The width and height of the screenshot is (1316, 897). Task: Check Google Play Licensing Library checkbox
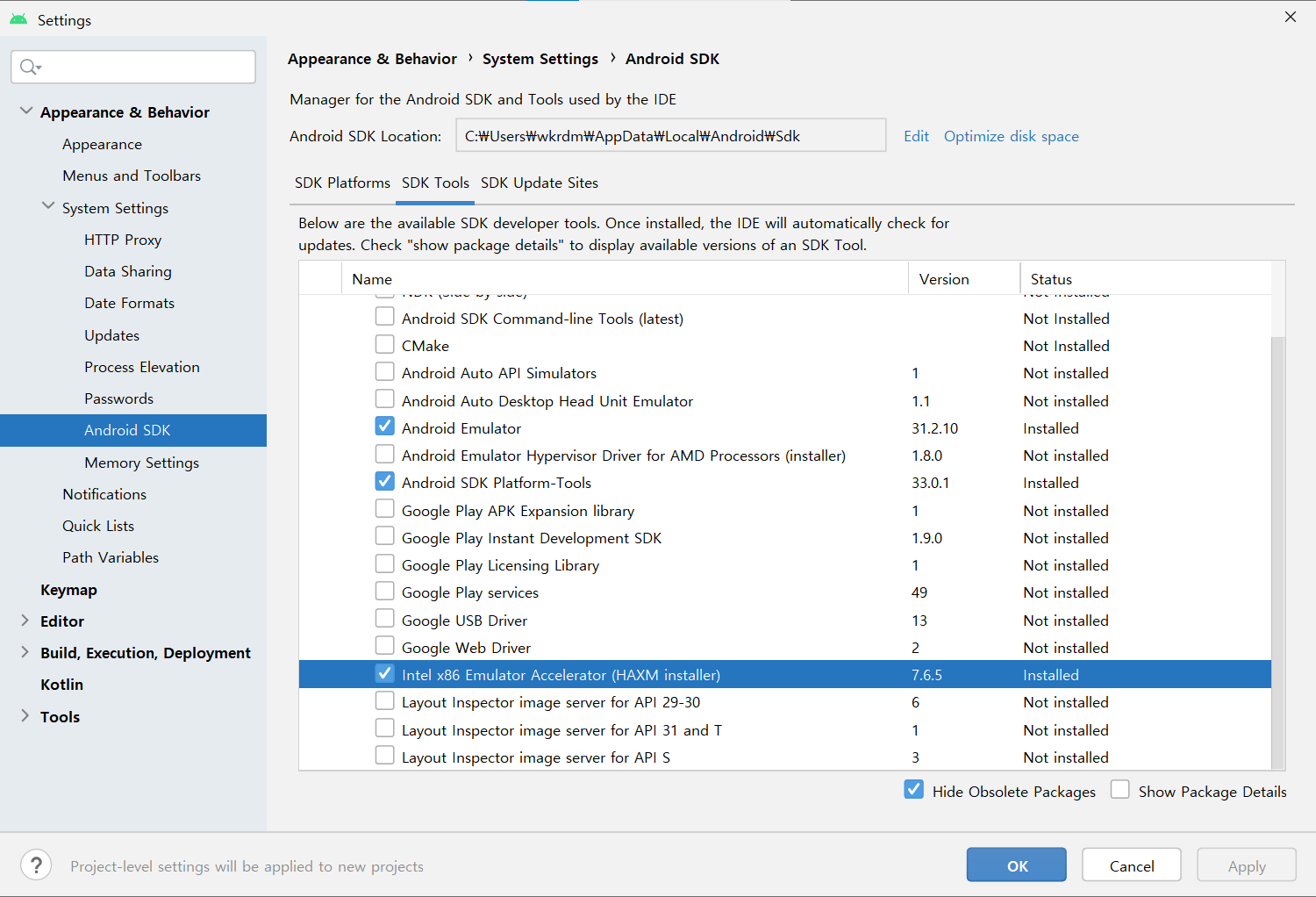(x=384, y=563)
